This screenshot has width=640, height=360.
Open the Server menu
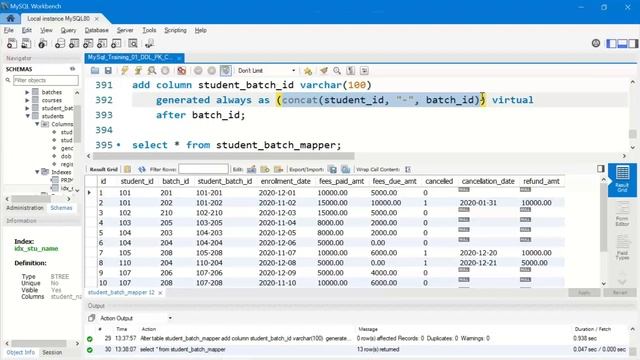point(124,30)
